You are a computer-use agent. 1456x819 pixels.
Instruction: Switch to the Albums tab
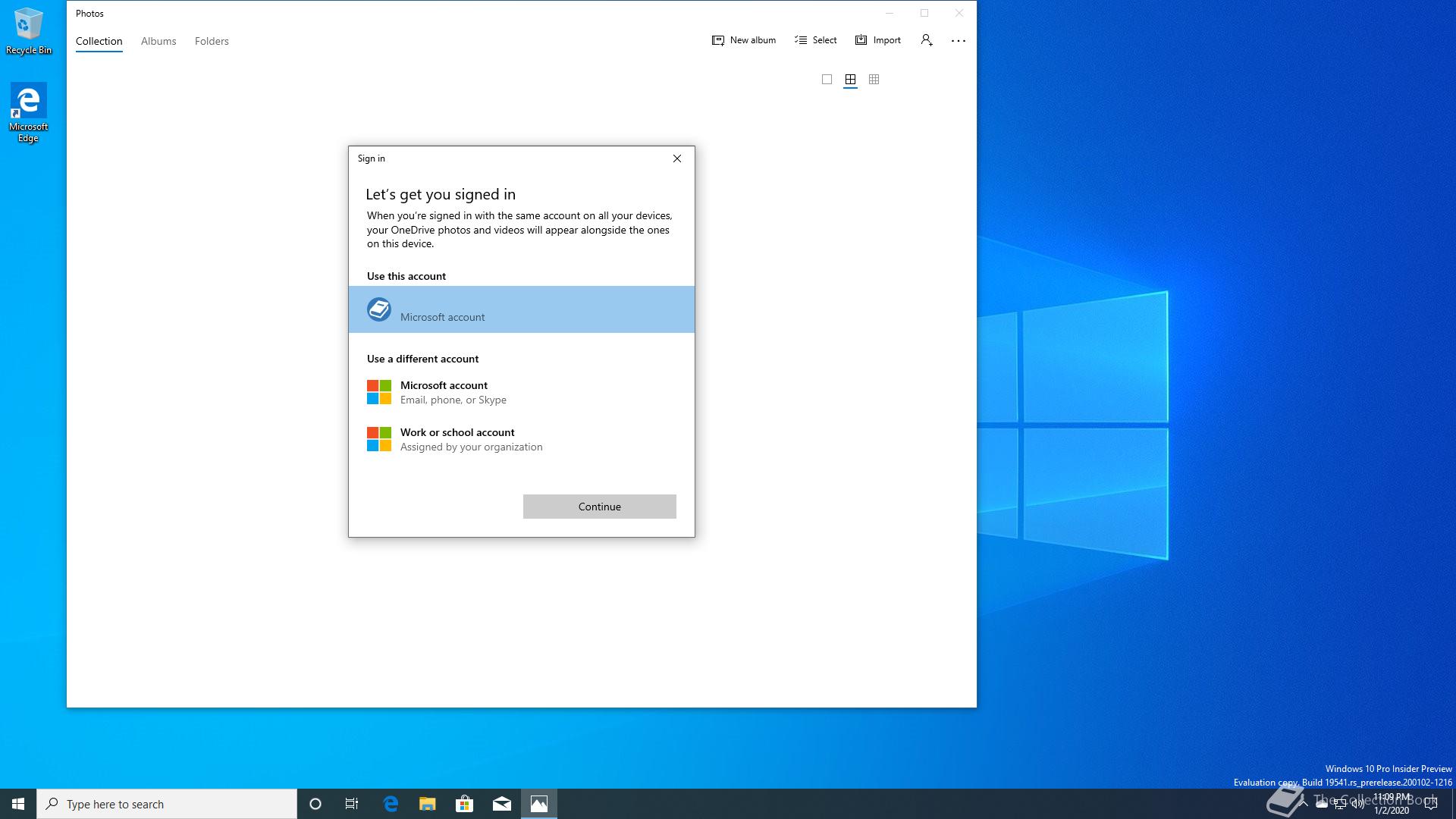pyautogui.click(x=158, y=41)
